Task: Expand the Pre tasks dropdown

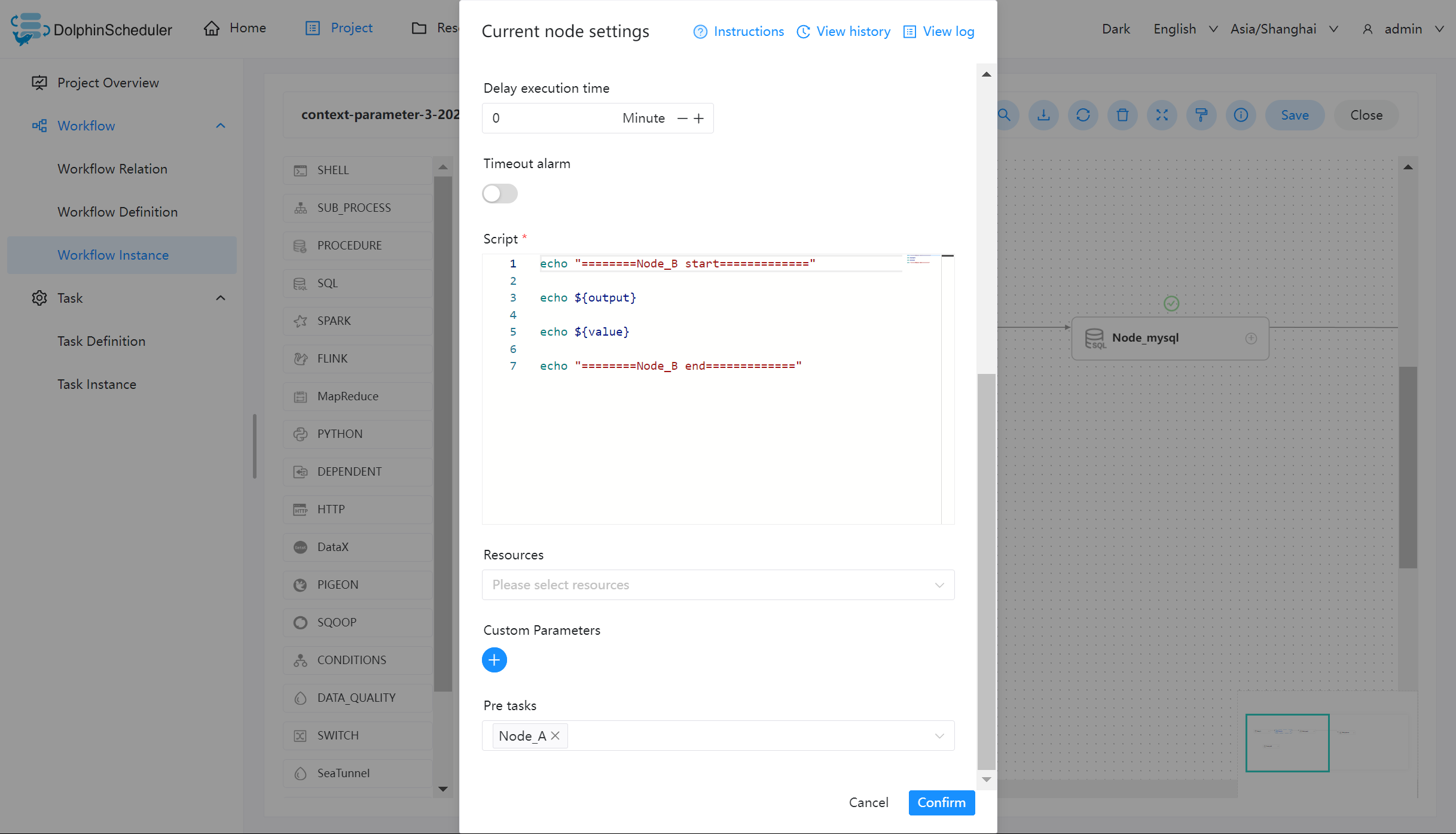Action: 938,735
